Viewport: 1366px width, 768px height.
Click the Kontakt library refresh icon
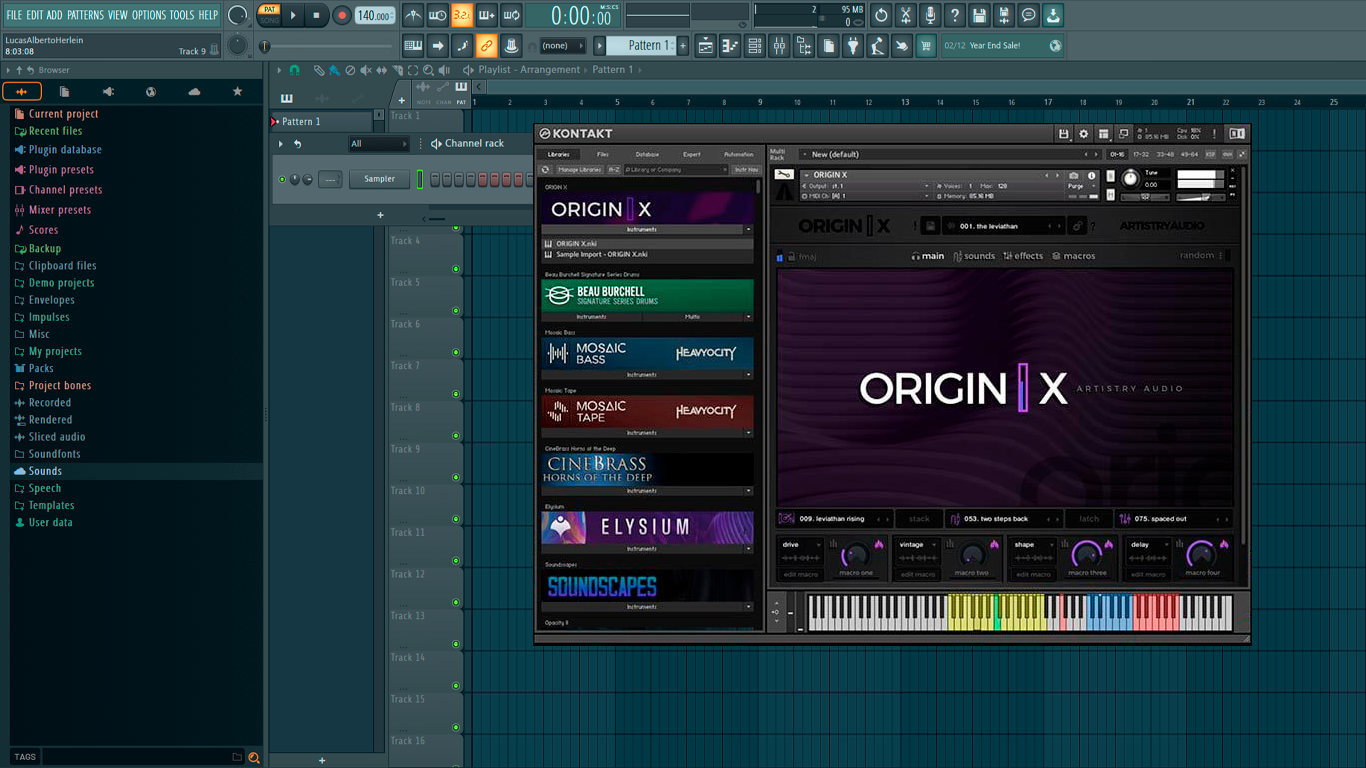click(545, 170)
